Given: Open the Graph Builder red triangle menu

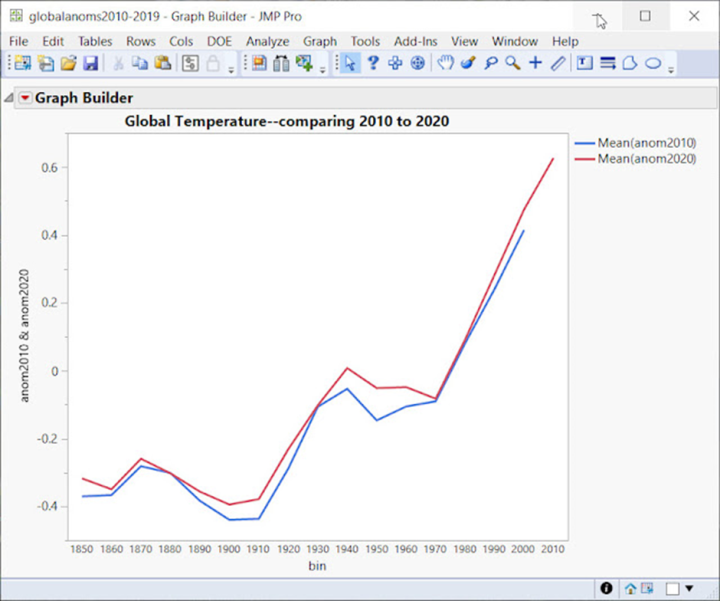Looking at the screenshot, I should click(25, 98).
